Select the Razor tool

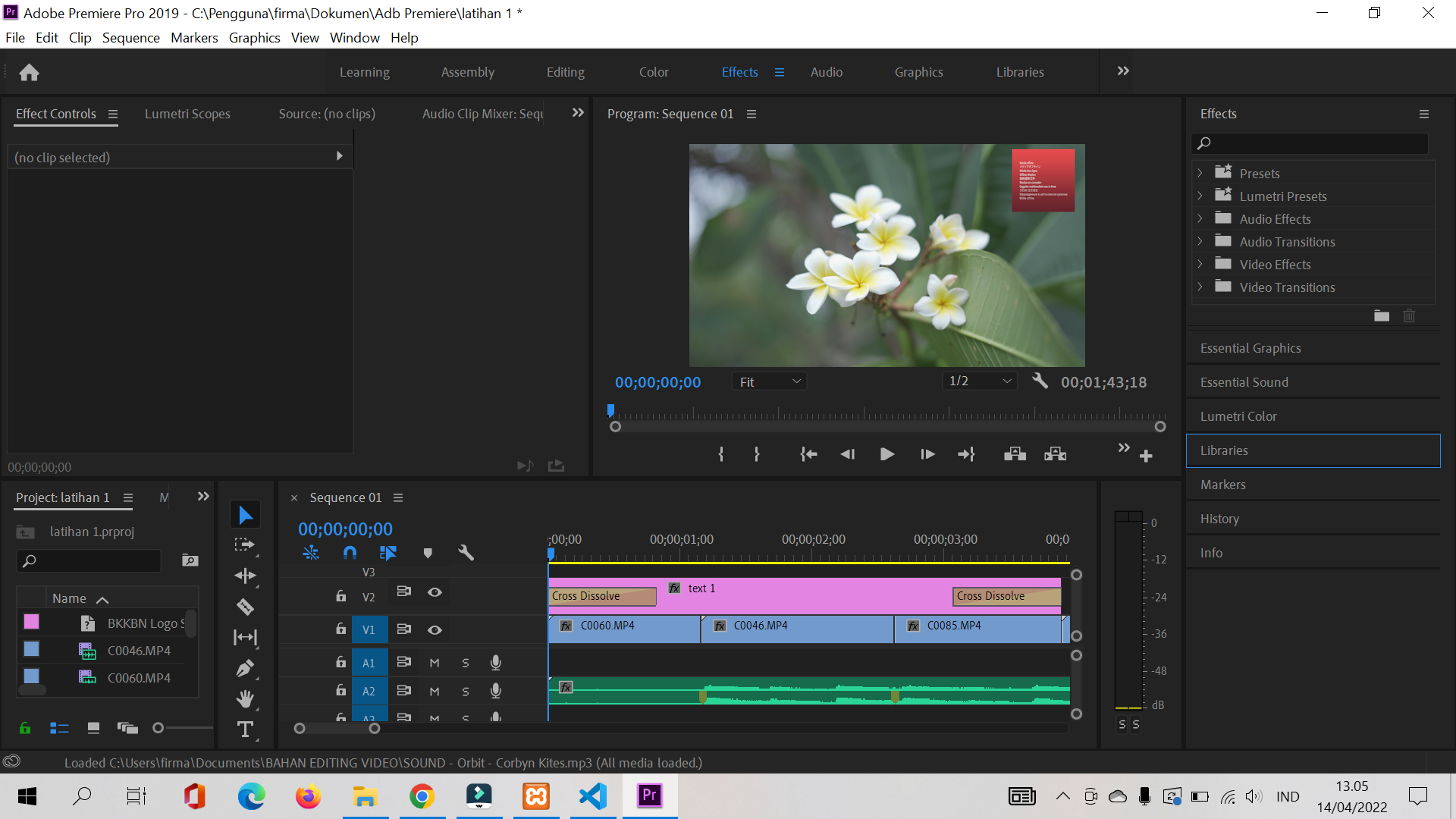[x=245, y=607]
